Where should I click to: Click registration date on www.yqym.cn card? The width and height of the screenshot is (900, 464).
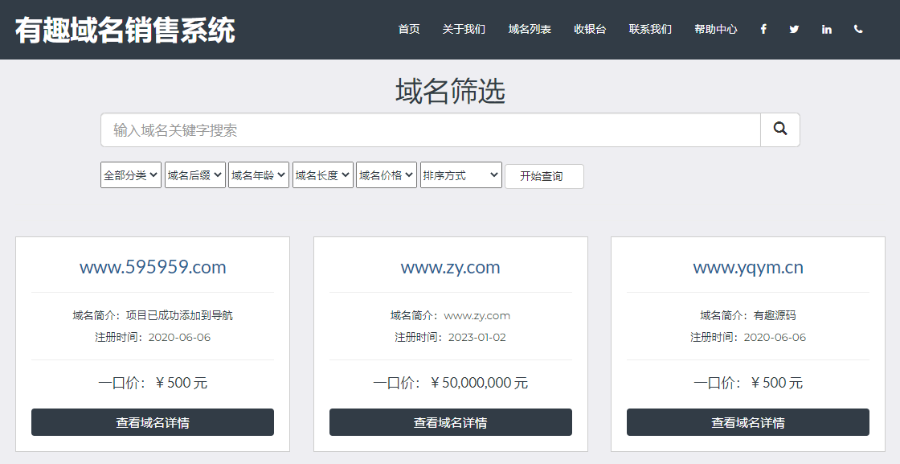pos(748,337)
